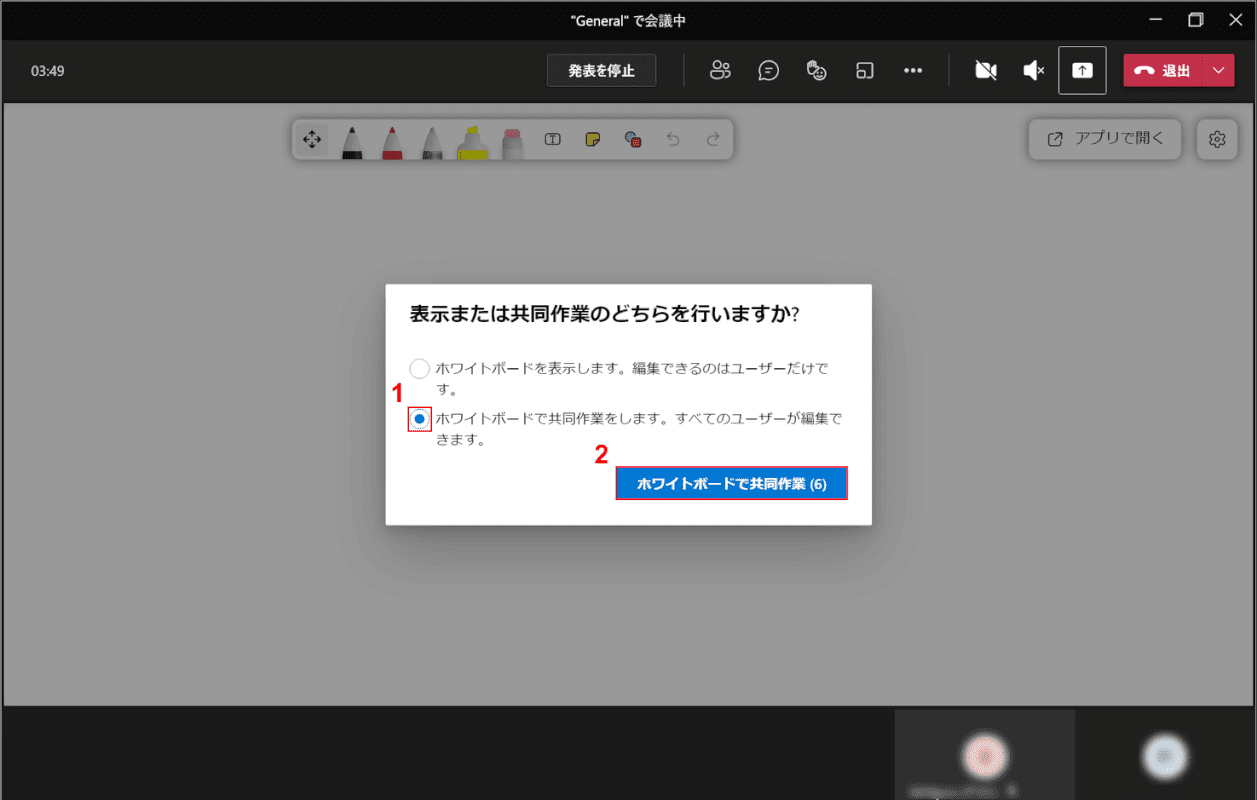Undo last whiteboard action
The image size is (1257, 800).
click(673, 140)
